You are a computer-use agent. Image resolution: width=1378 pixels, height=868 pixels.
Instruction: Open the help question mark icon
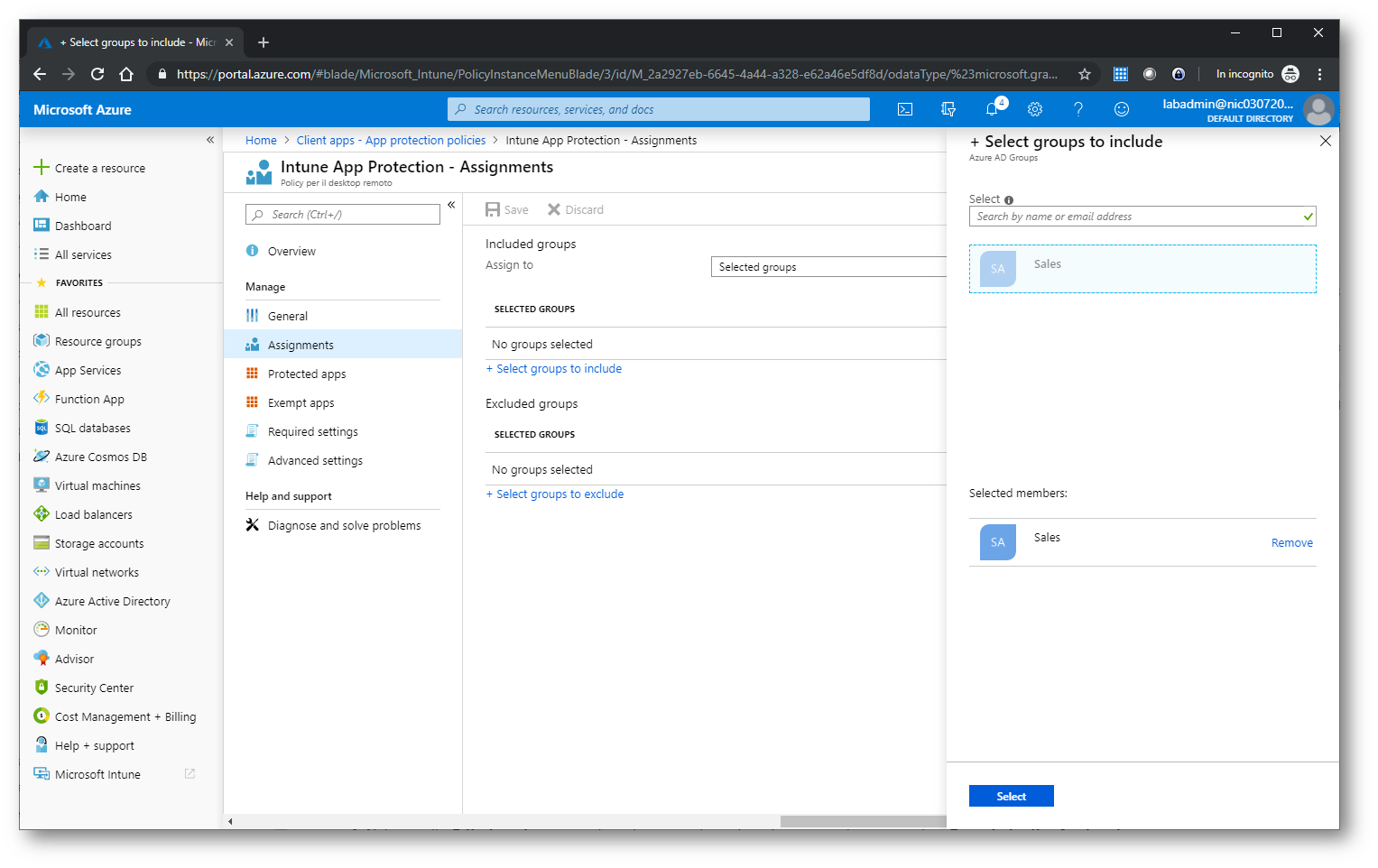1078,109
